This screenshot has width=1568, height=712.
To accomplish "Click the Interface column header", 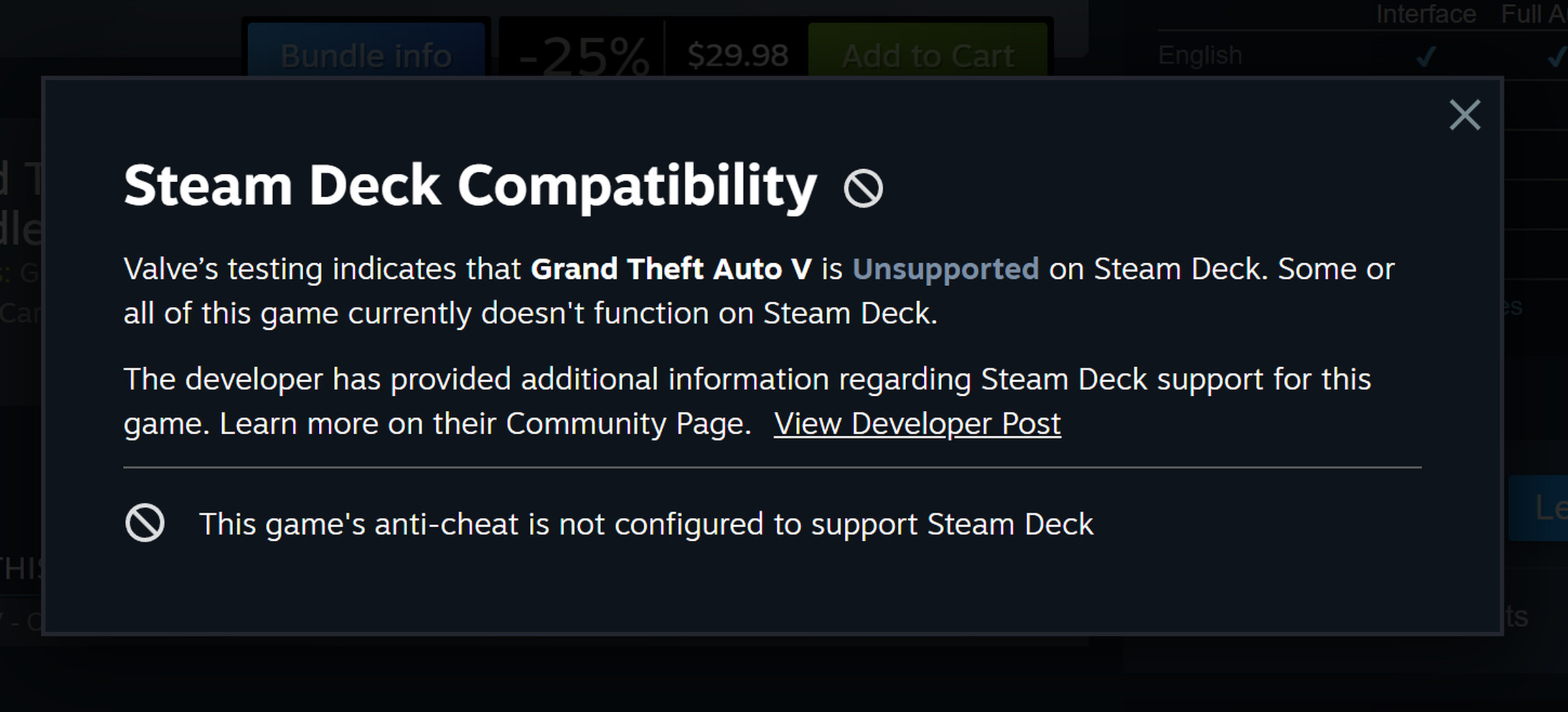I will 1426,14.
